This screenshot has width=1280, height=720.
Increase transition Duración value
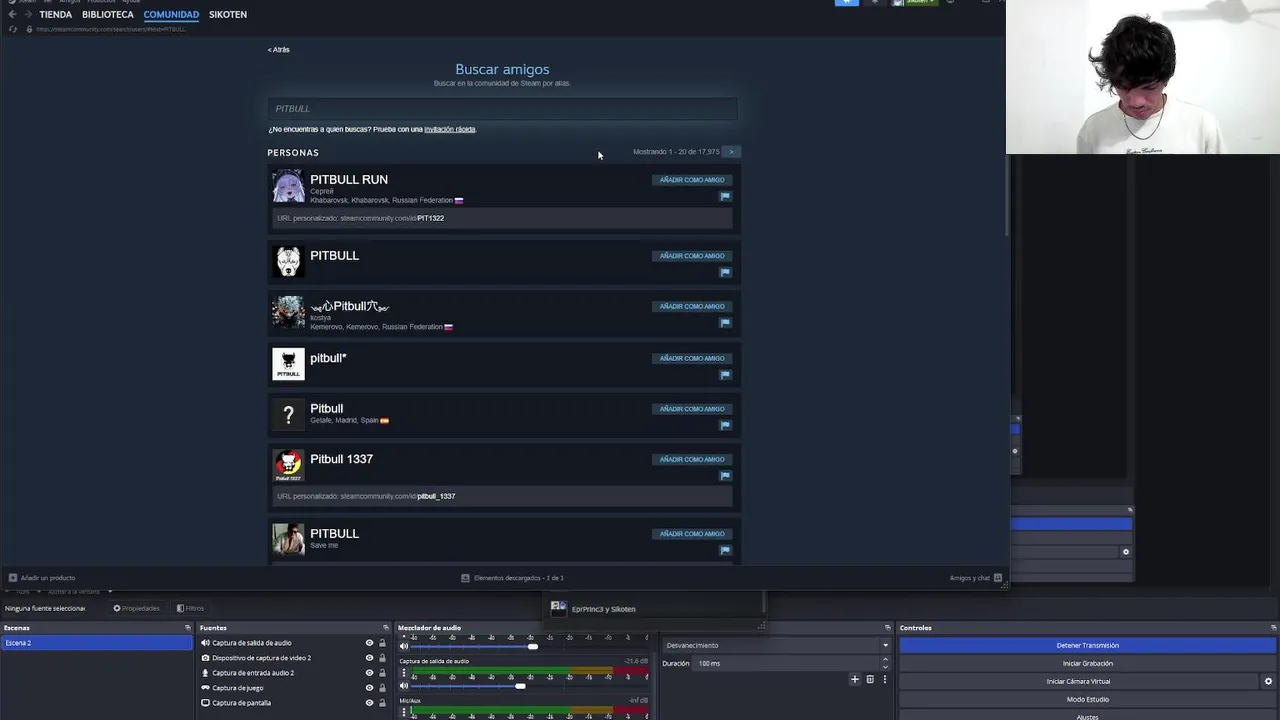tap(885, 660)
